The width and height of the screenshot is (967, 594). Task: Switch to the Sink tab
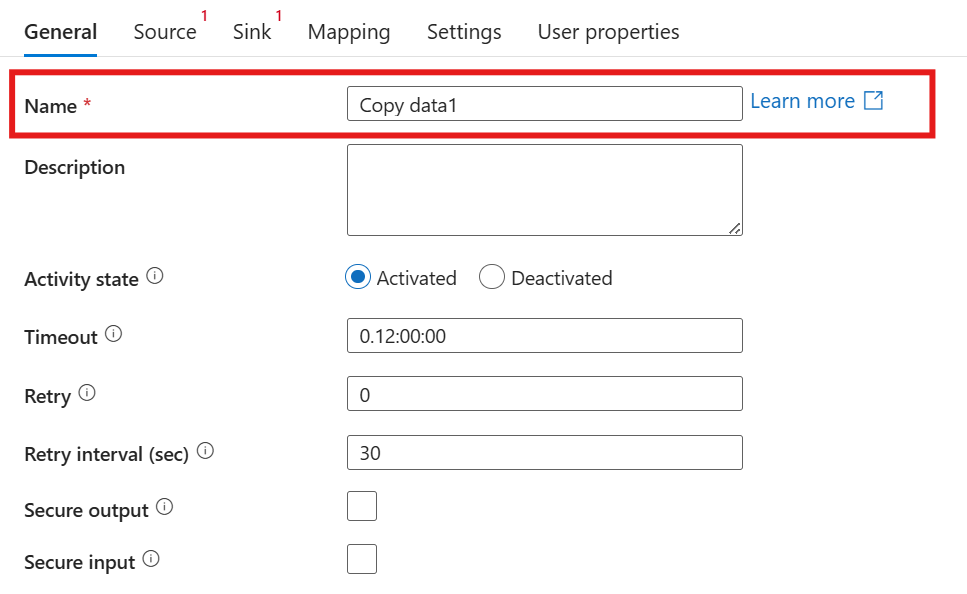pyautogui.click(x=252, y=32)
